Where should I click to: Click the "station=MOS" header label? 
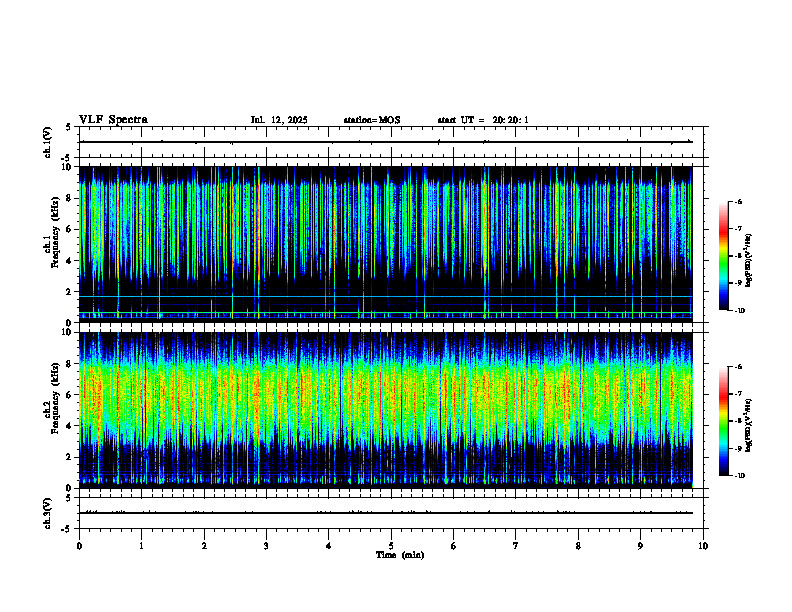372,120
